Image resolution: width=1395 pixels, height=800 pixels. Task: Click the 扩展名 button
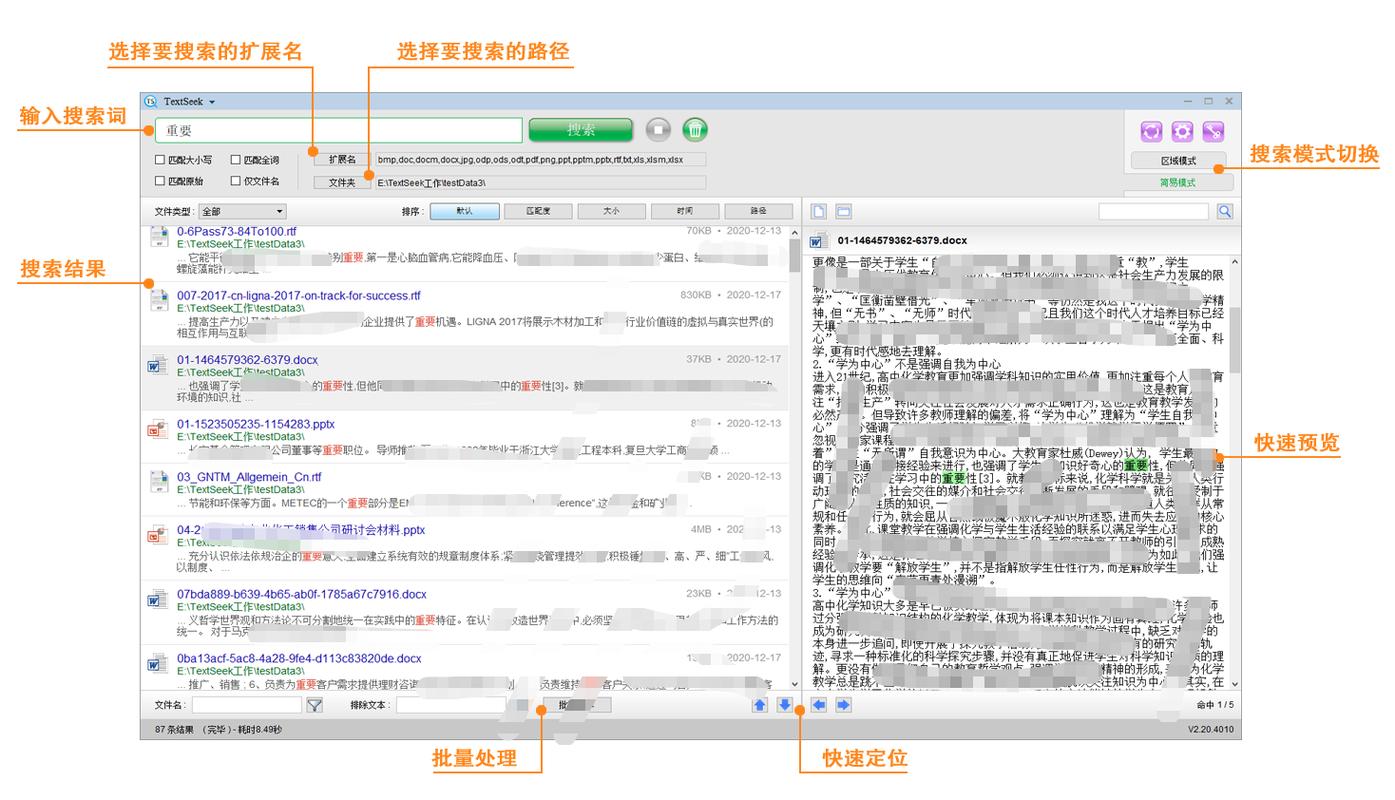(x=342, y=160)
